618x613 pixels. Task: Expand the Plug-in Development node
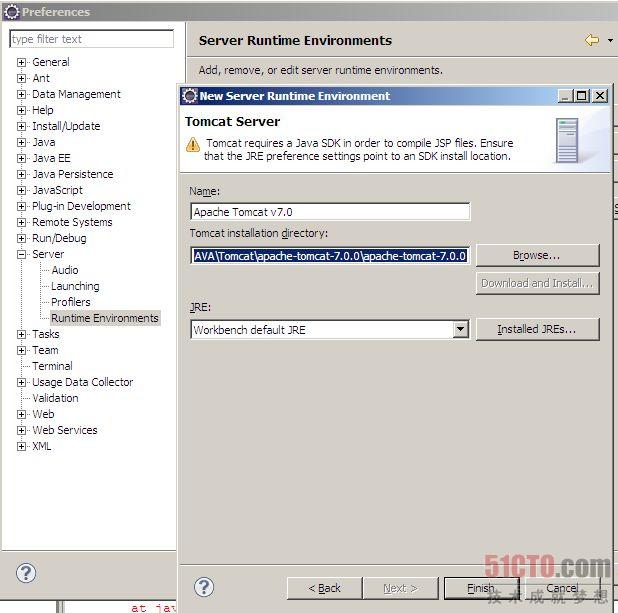point(21,206)
